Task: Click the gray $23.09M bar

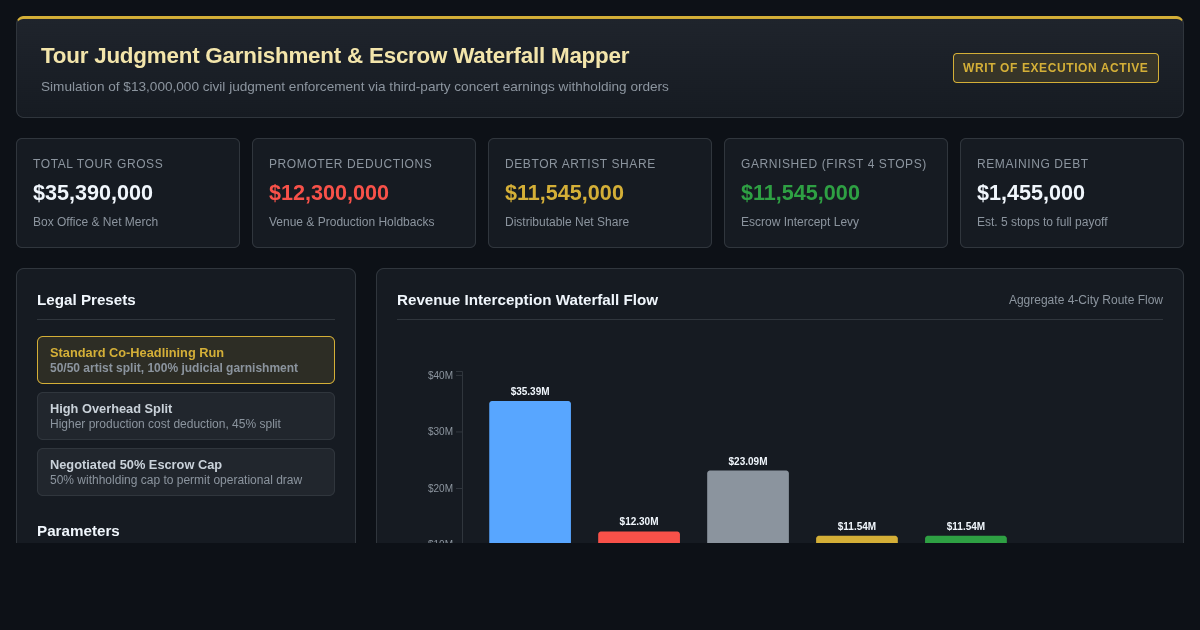Action: [748, 507]
